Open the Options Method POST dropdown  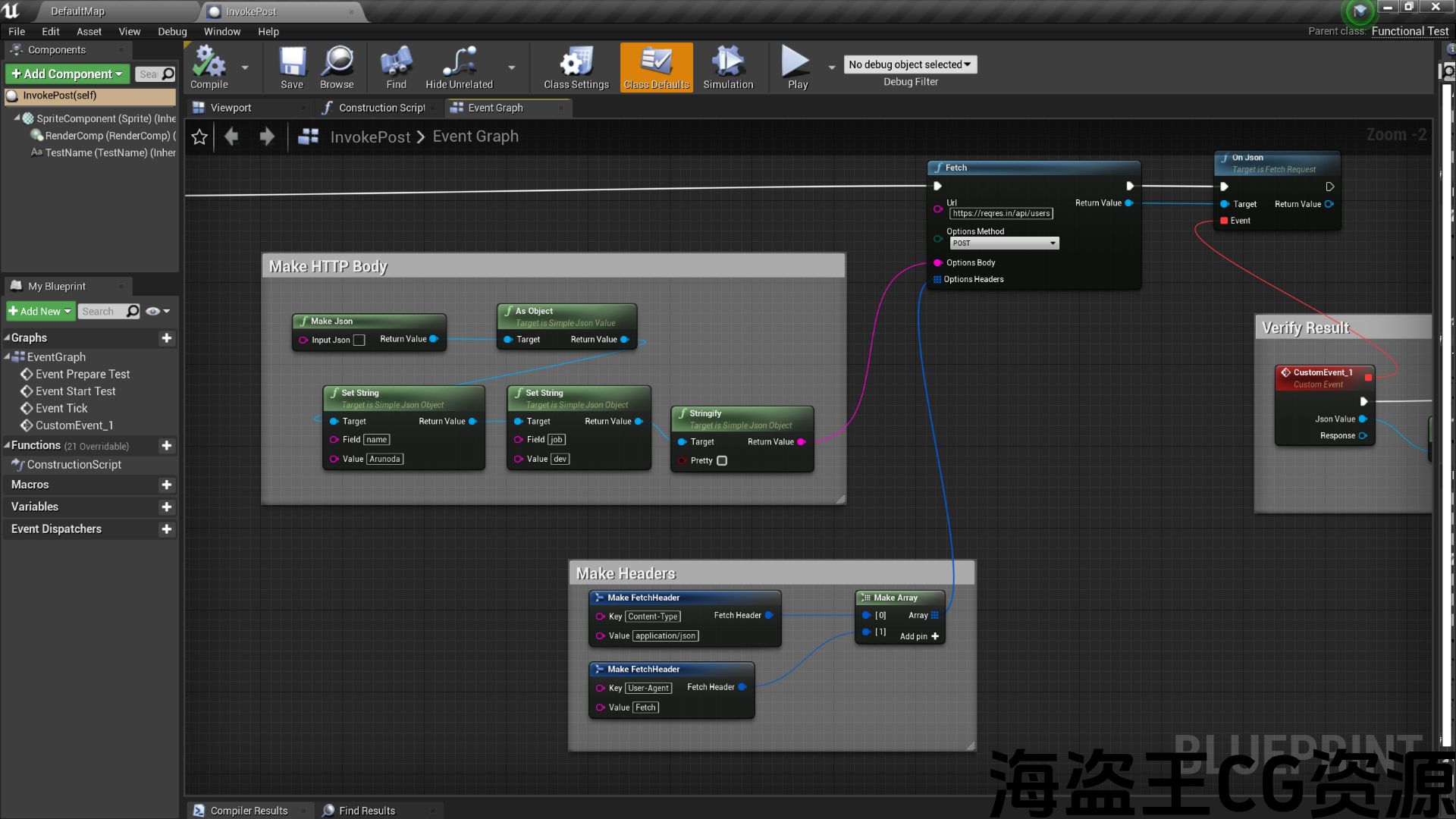tap(1004, 243)
